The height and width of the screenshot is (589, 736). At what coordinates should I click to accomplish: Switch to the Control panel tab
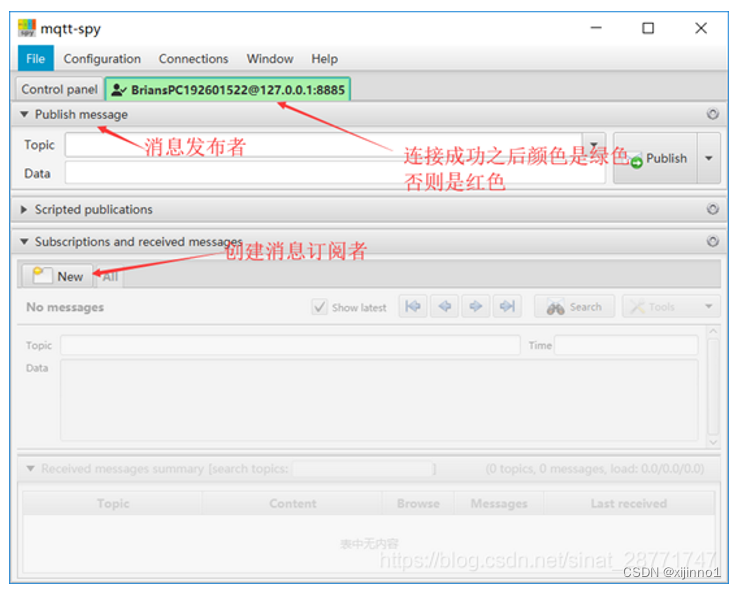[x=59, y=89]
